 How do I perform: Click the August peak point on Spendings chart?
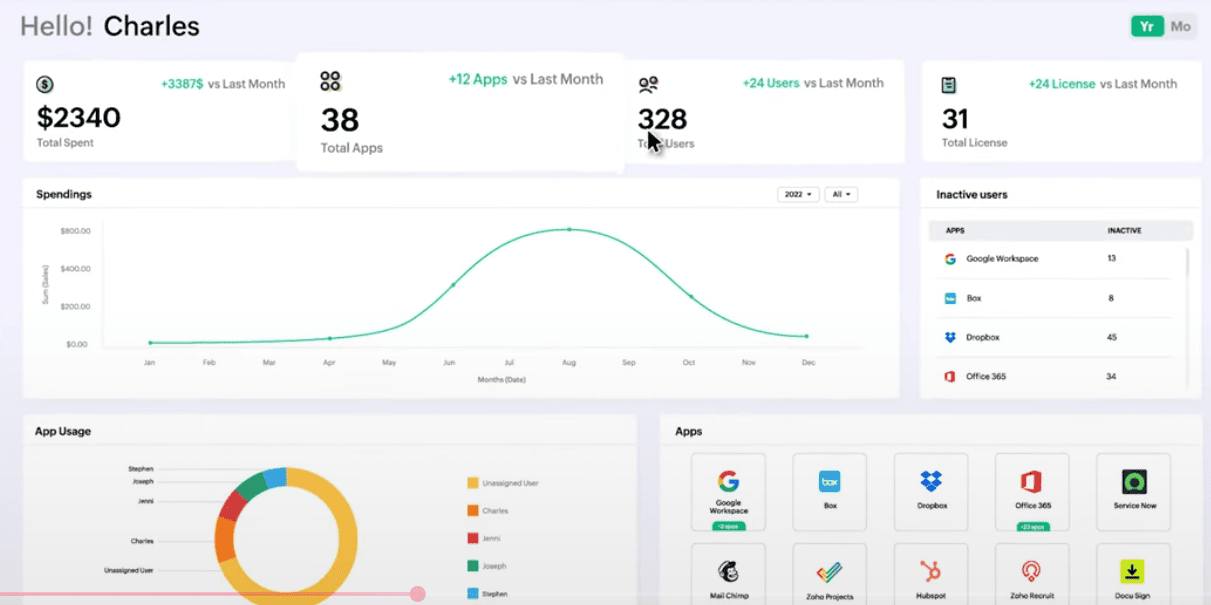pyautogui.click(x=569, y=229)
